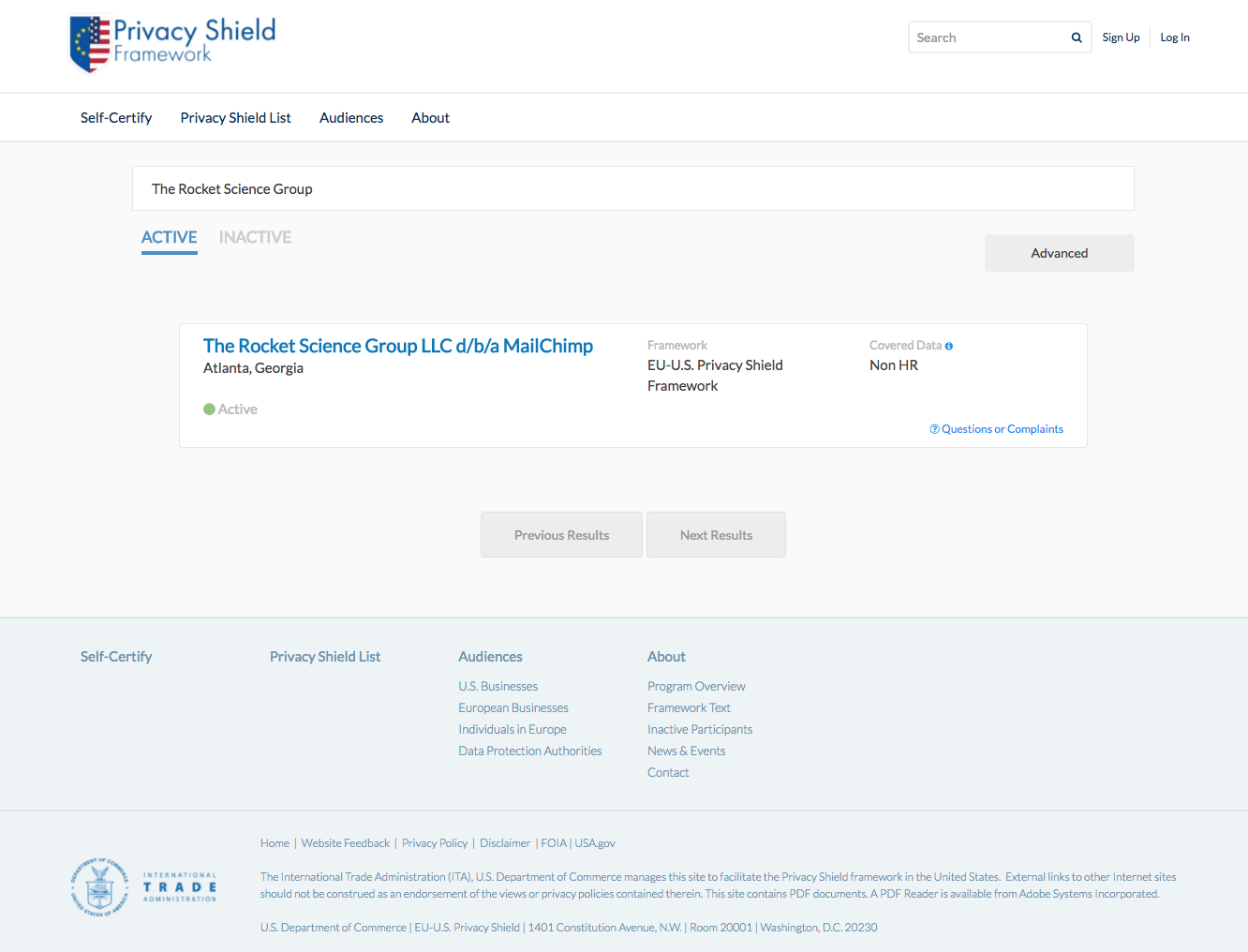Image resolution: width=1248 pixels, height=952 pixels.
Task: Click Website Feedback link
Action: coord(346,843)
